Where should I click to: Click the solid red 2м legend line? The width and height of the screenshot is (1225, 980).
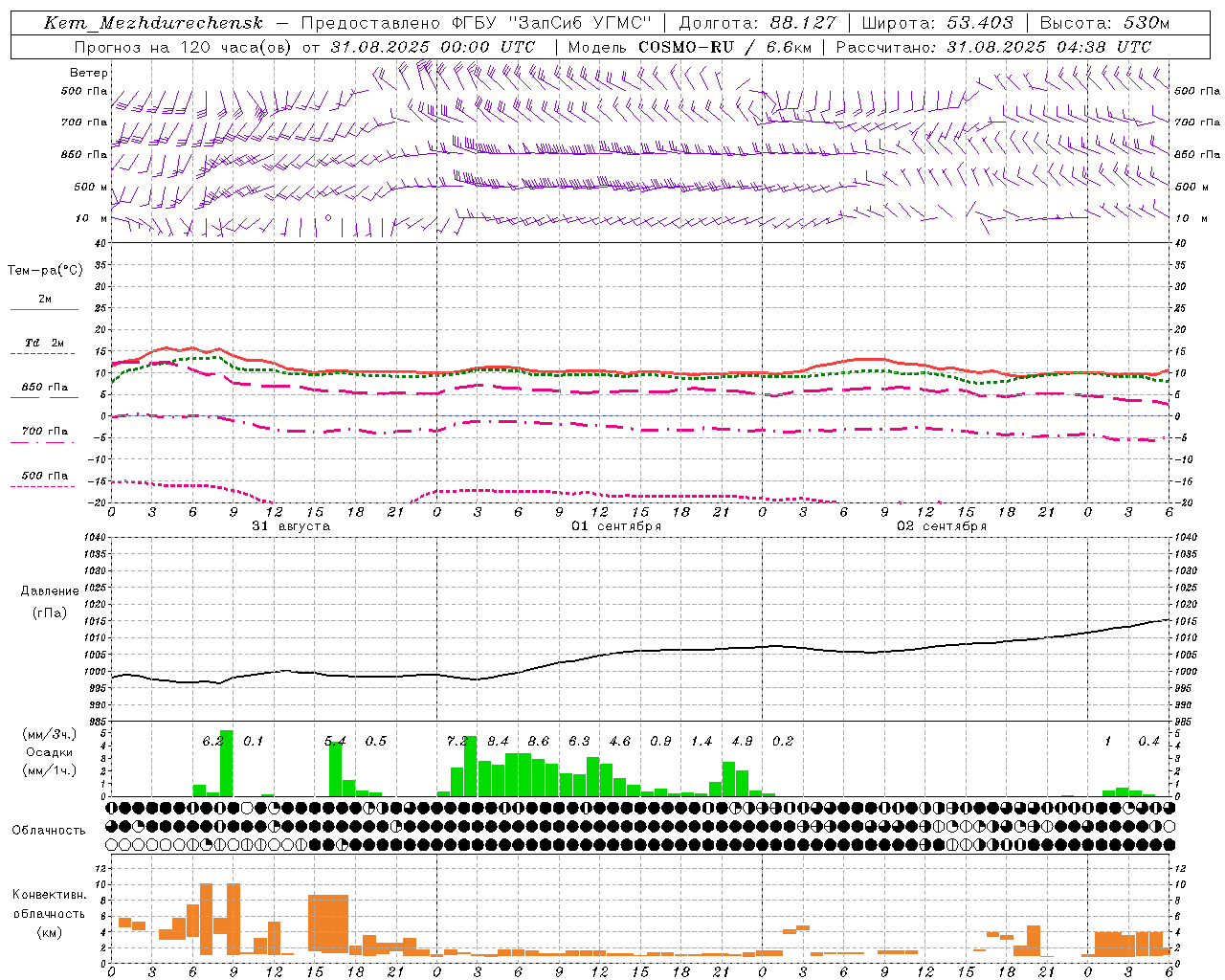click(x=44, y=309)
